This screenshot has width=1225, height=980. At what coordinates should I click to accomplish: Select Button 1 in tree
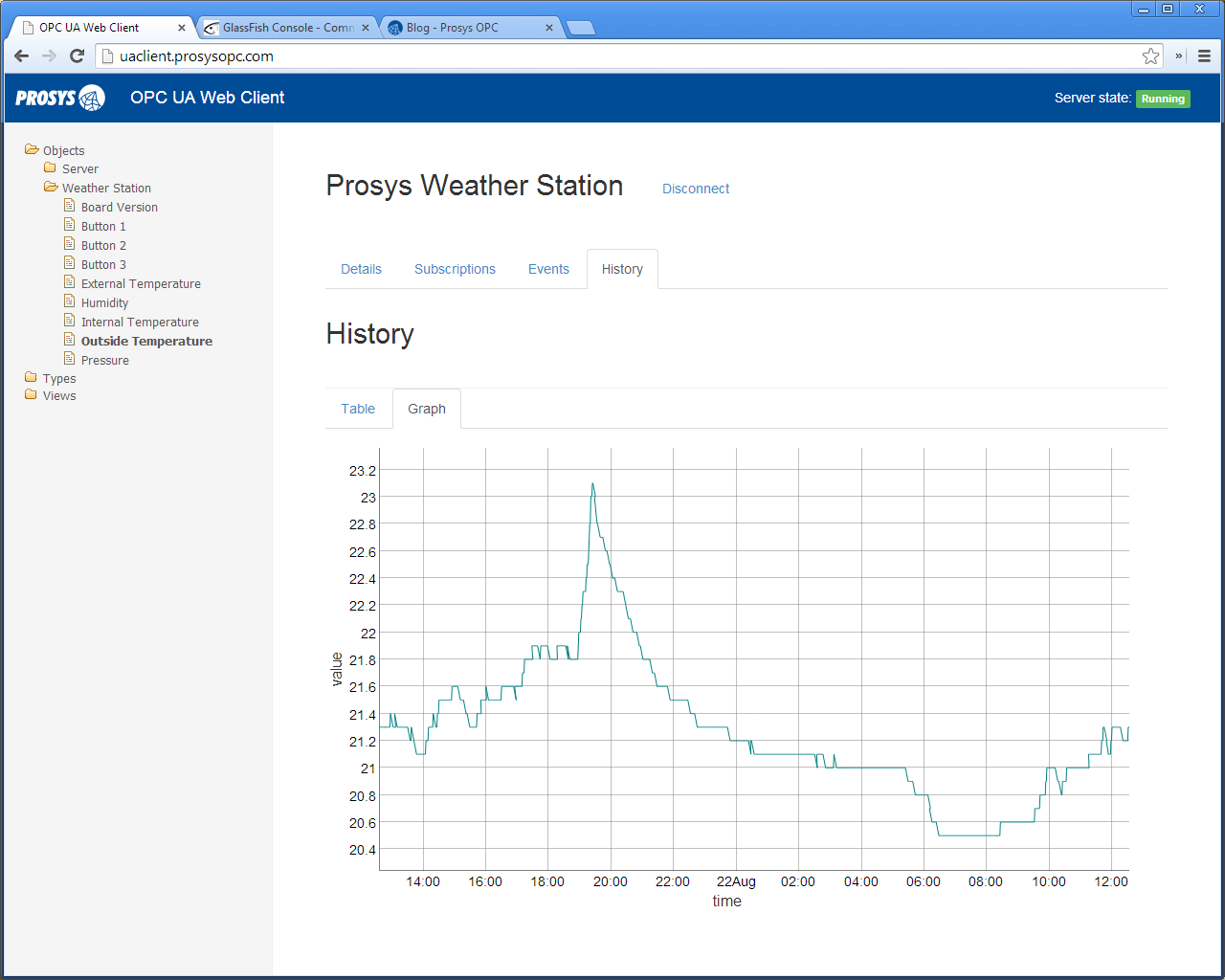pos(103,226)
